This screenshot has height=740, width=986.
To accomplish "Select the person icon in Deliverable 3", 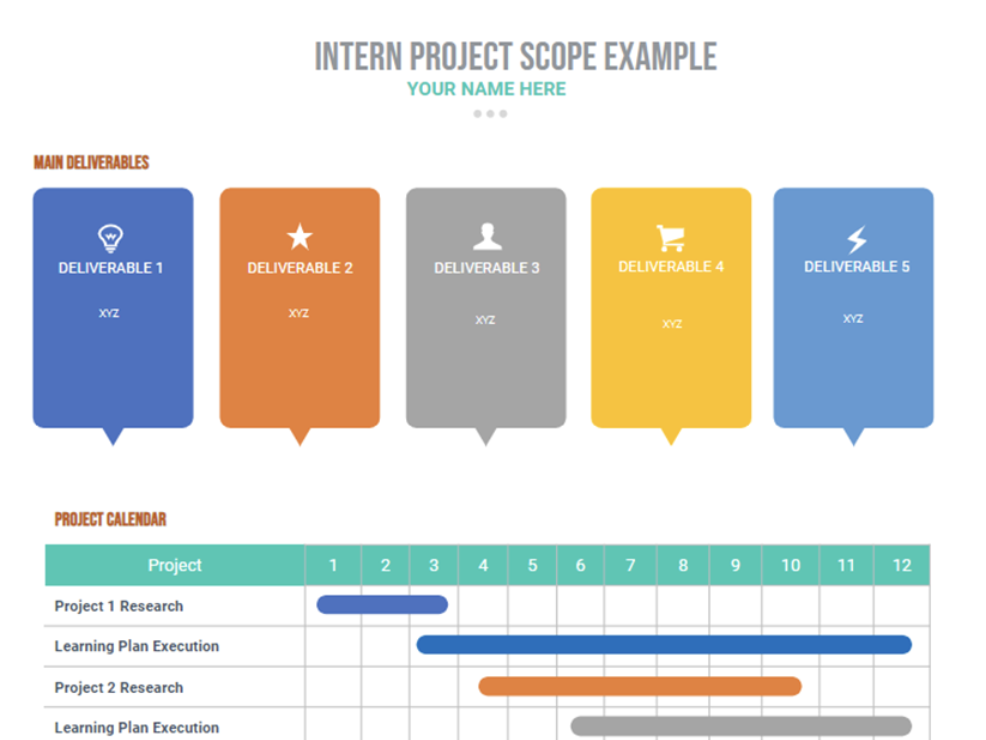I will (487, 237).
